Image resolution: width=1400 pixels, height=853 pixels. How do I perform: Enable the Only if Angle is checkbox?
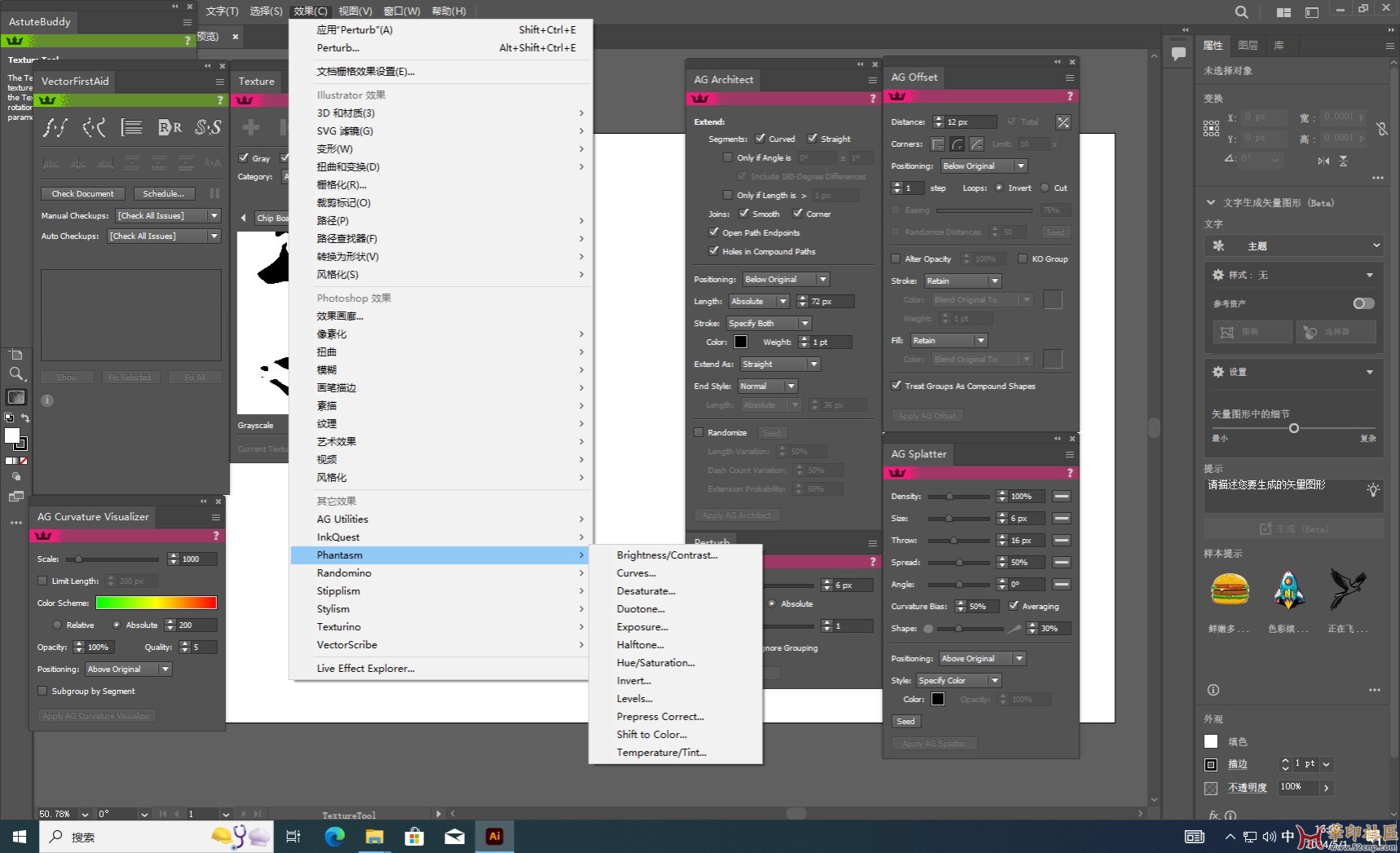728,158
